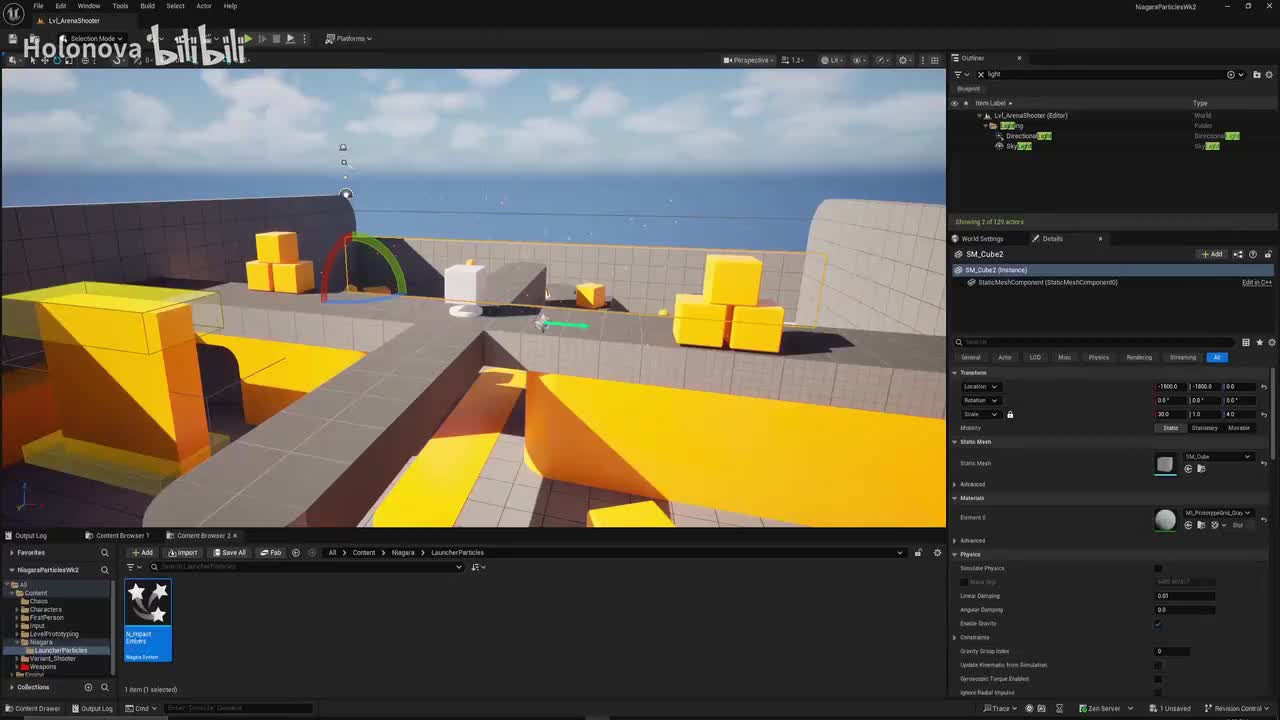Select the Rendering category filter
Viewport: 1280px width, 720px height.
click(x=1139, y=357)
